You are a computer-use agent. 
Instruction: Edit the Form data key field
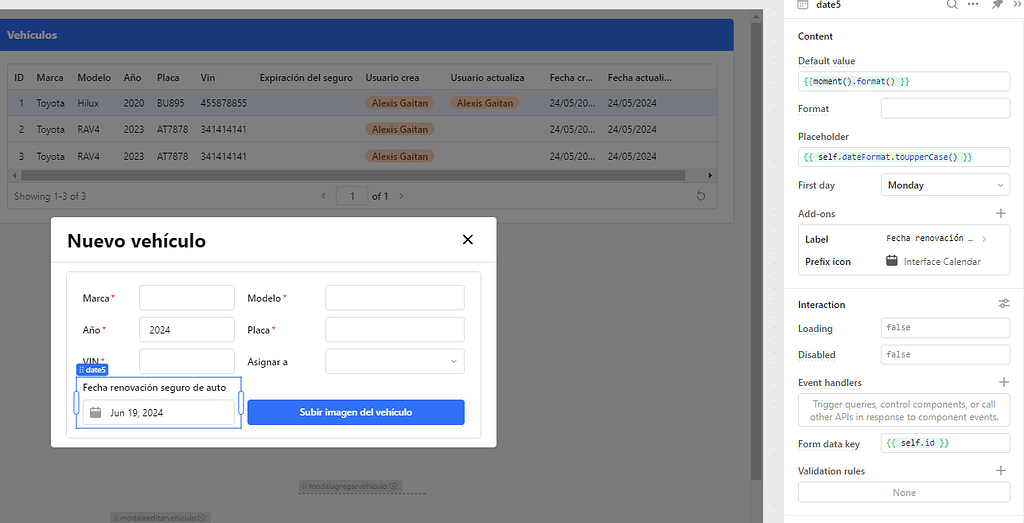pos(945,443)
